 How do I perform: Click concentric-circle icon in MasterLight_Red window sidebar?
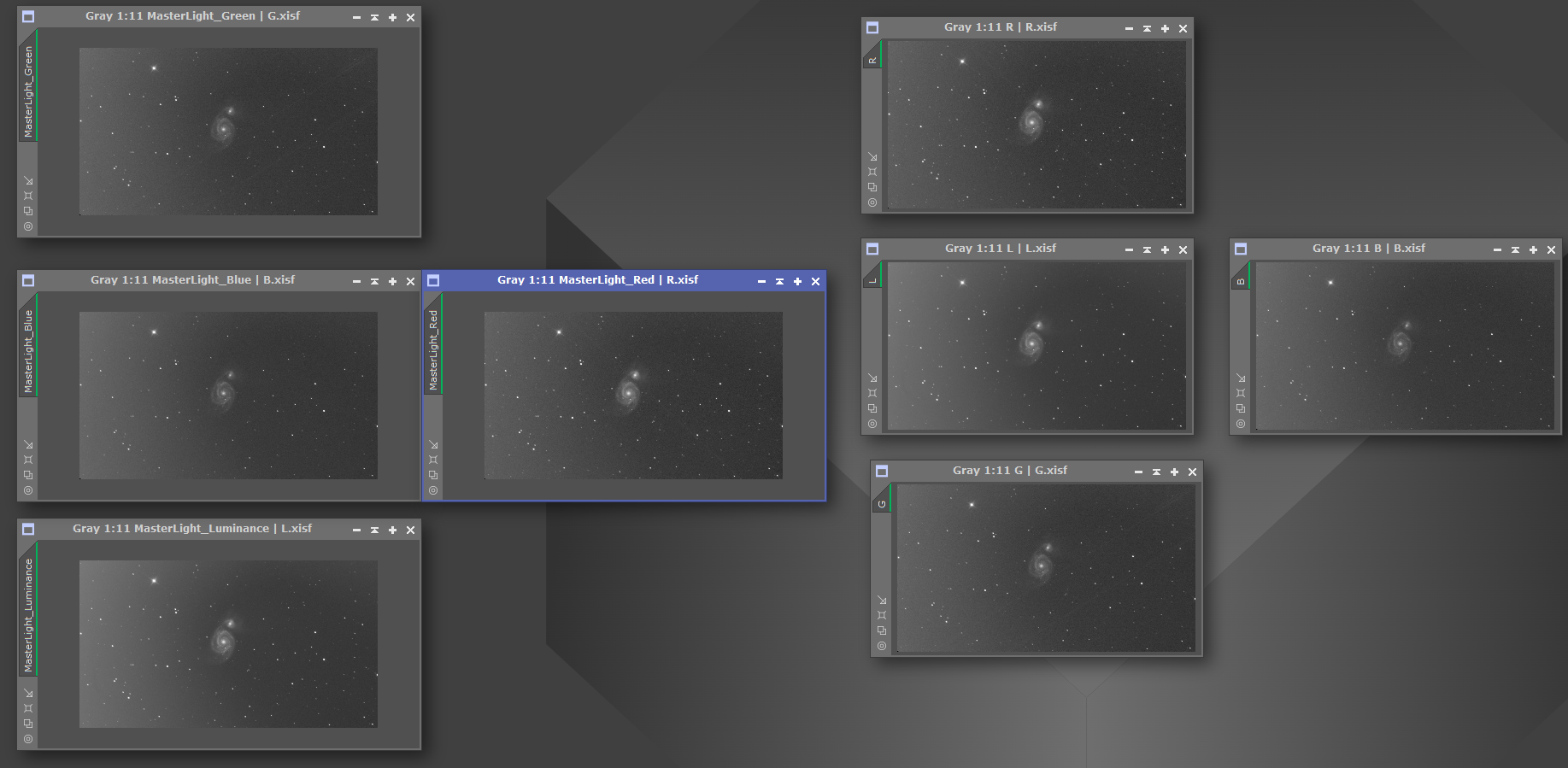[x=433, y=490]
